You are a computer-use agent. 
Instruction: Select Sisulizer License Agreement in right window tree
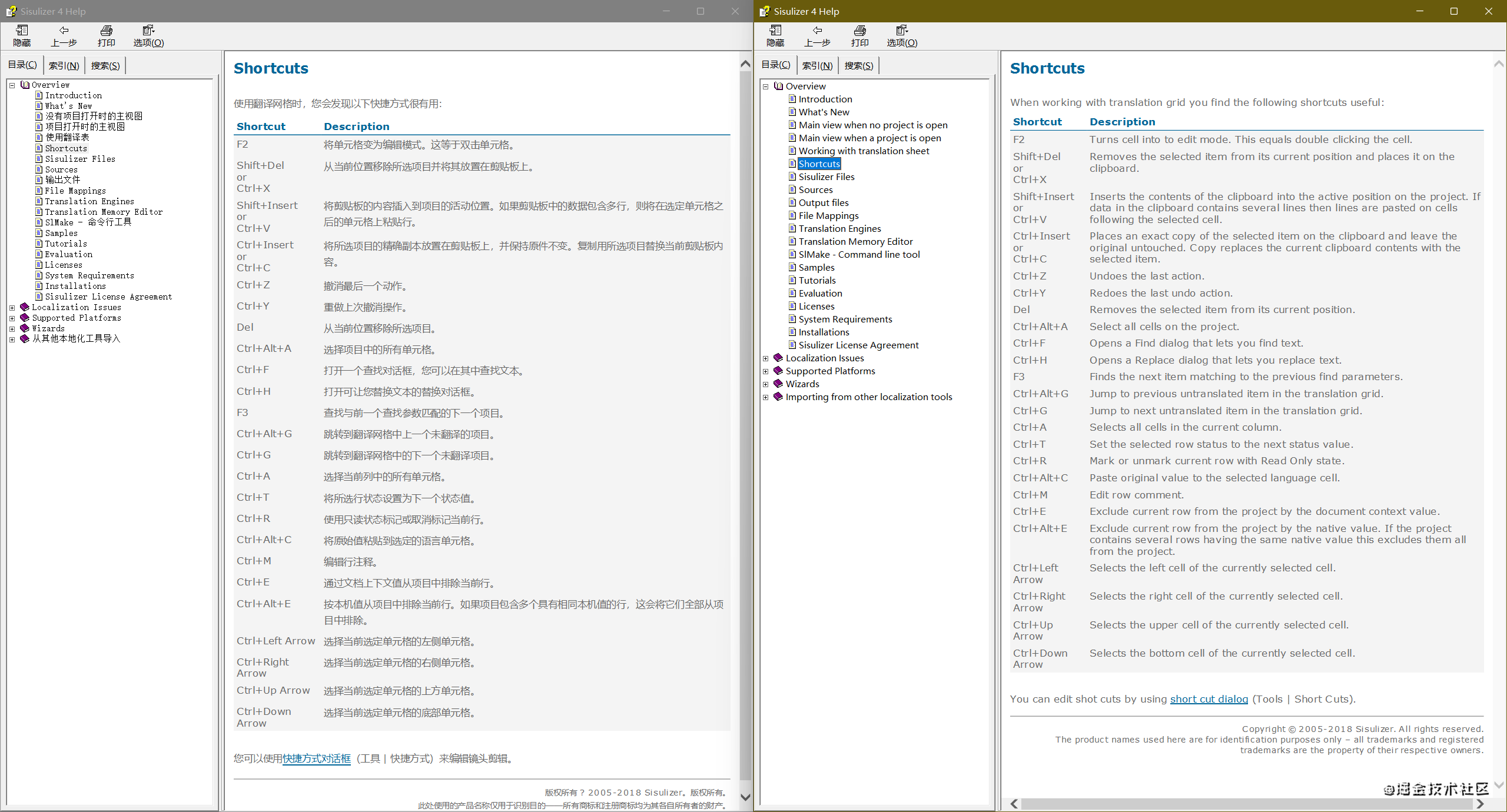click(858, 345)
